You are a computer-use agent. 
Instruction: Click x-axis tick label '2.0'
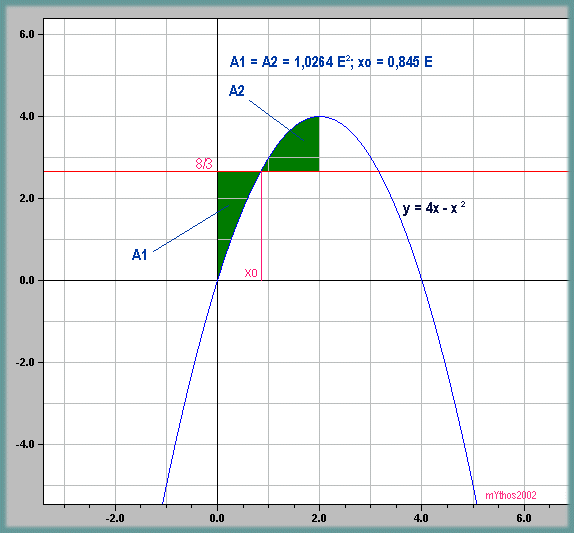[x=319, y=518]
